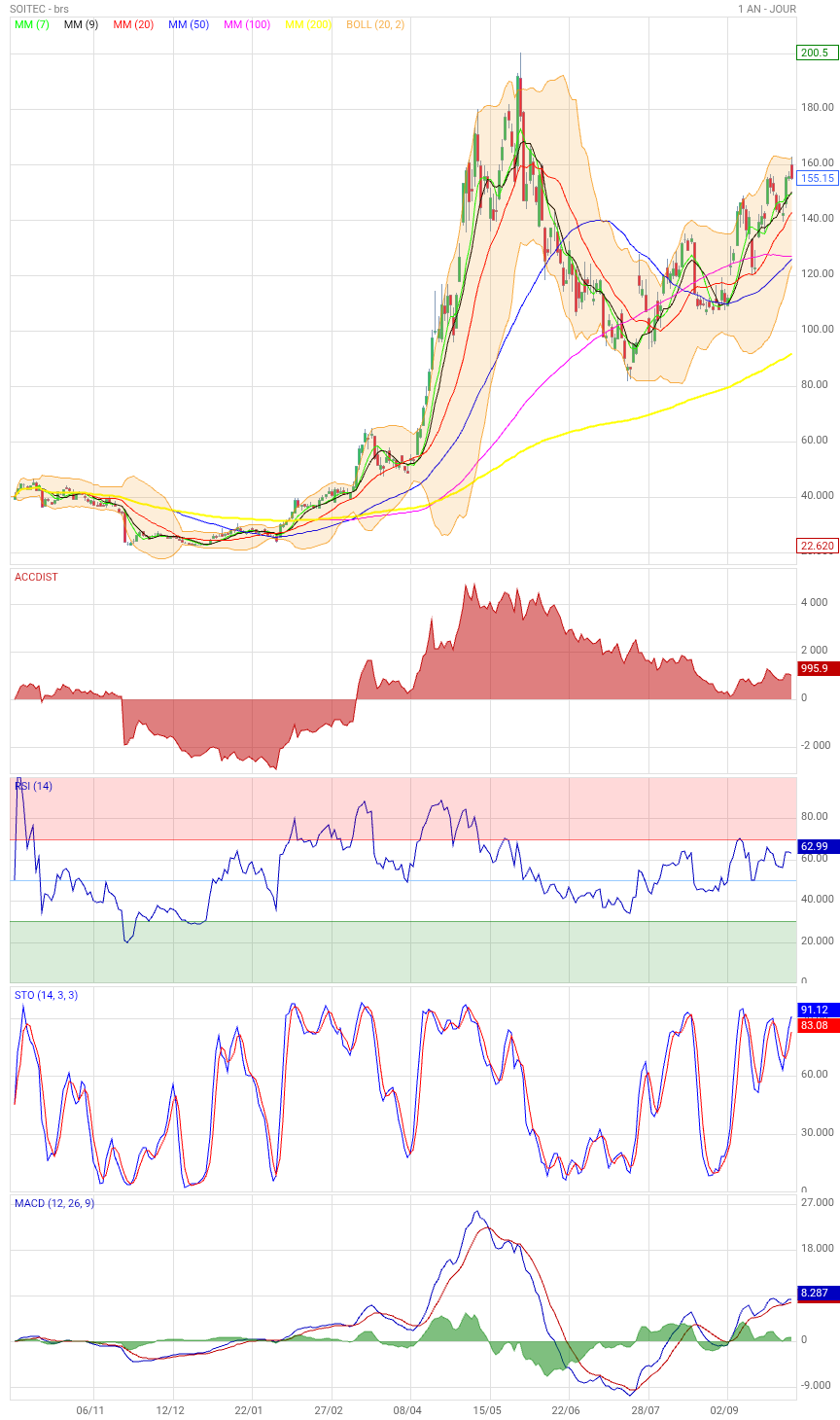Select the MM (50) legend label
The width and height of the screenshot is (840, 1420).
pos(189,24)
